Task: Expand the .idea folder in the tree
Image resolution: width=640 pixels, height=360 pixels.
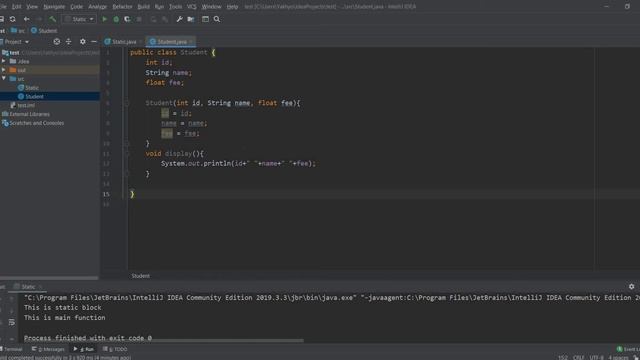Action: tap(4, 61)
